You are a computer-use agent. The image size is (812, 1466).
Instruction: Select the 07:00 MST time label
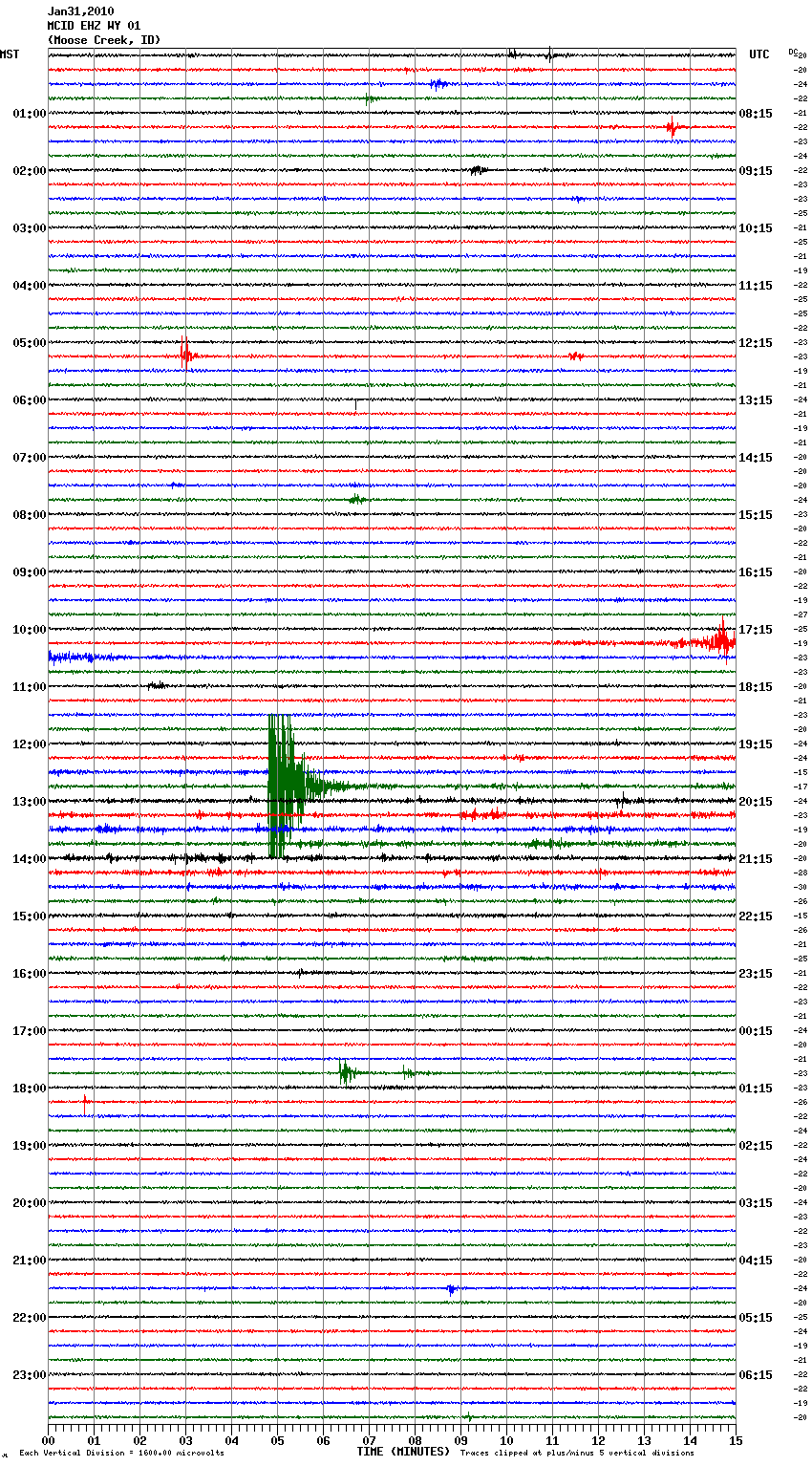[x=30, y=458]
